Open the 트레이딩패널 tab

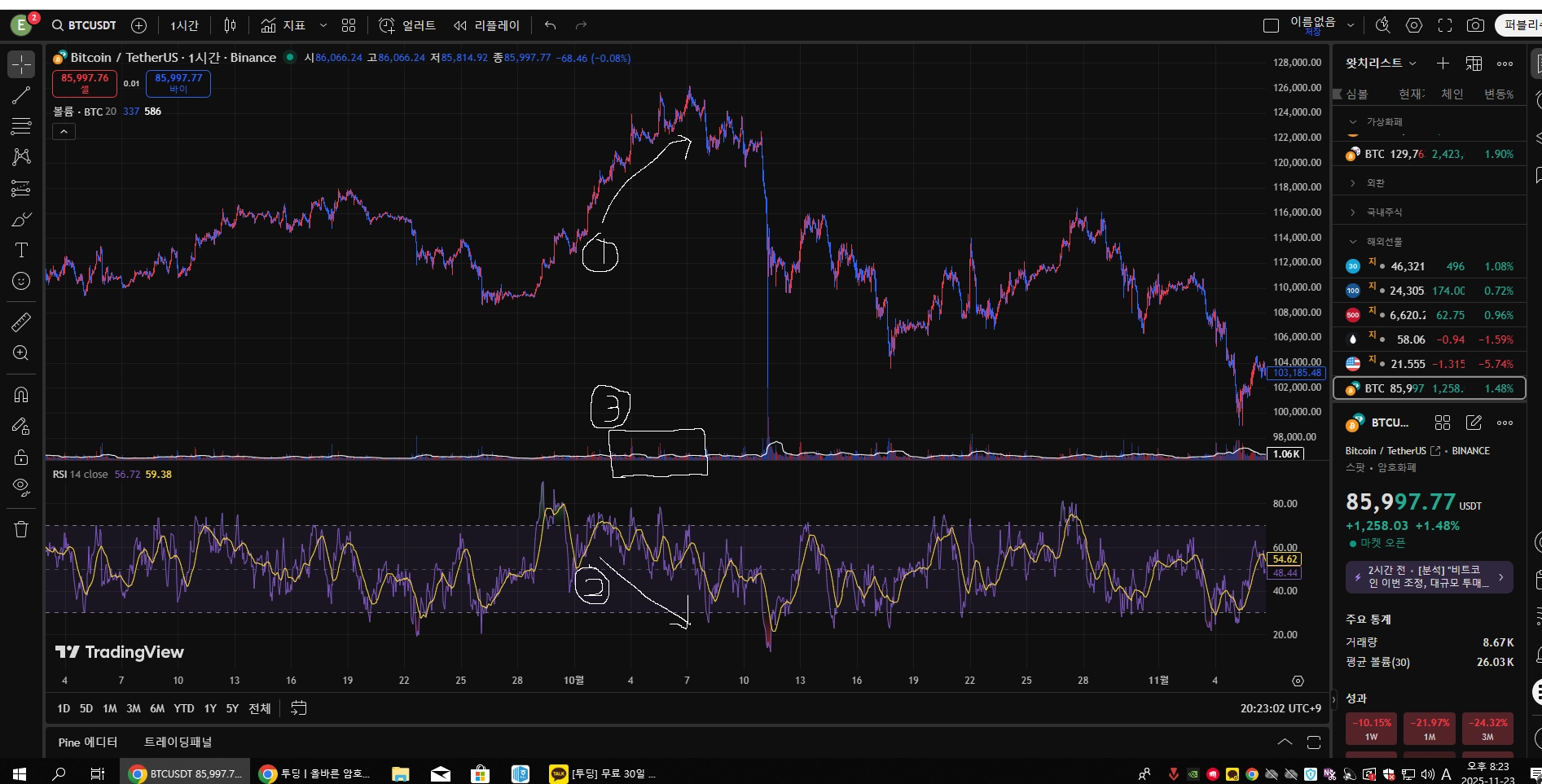click(178, 742)
